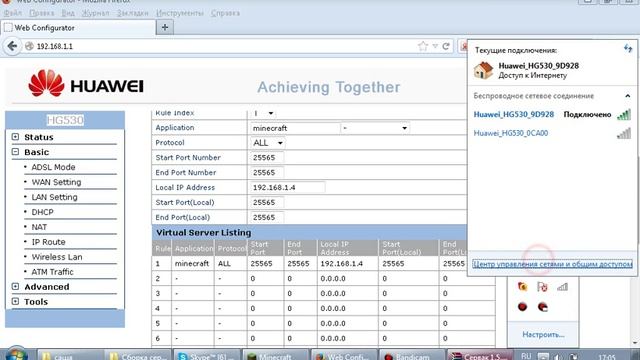Expand the Status menu section

point(15,137)
